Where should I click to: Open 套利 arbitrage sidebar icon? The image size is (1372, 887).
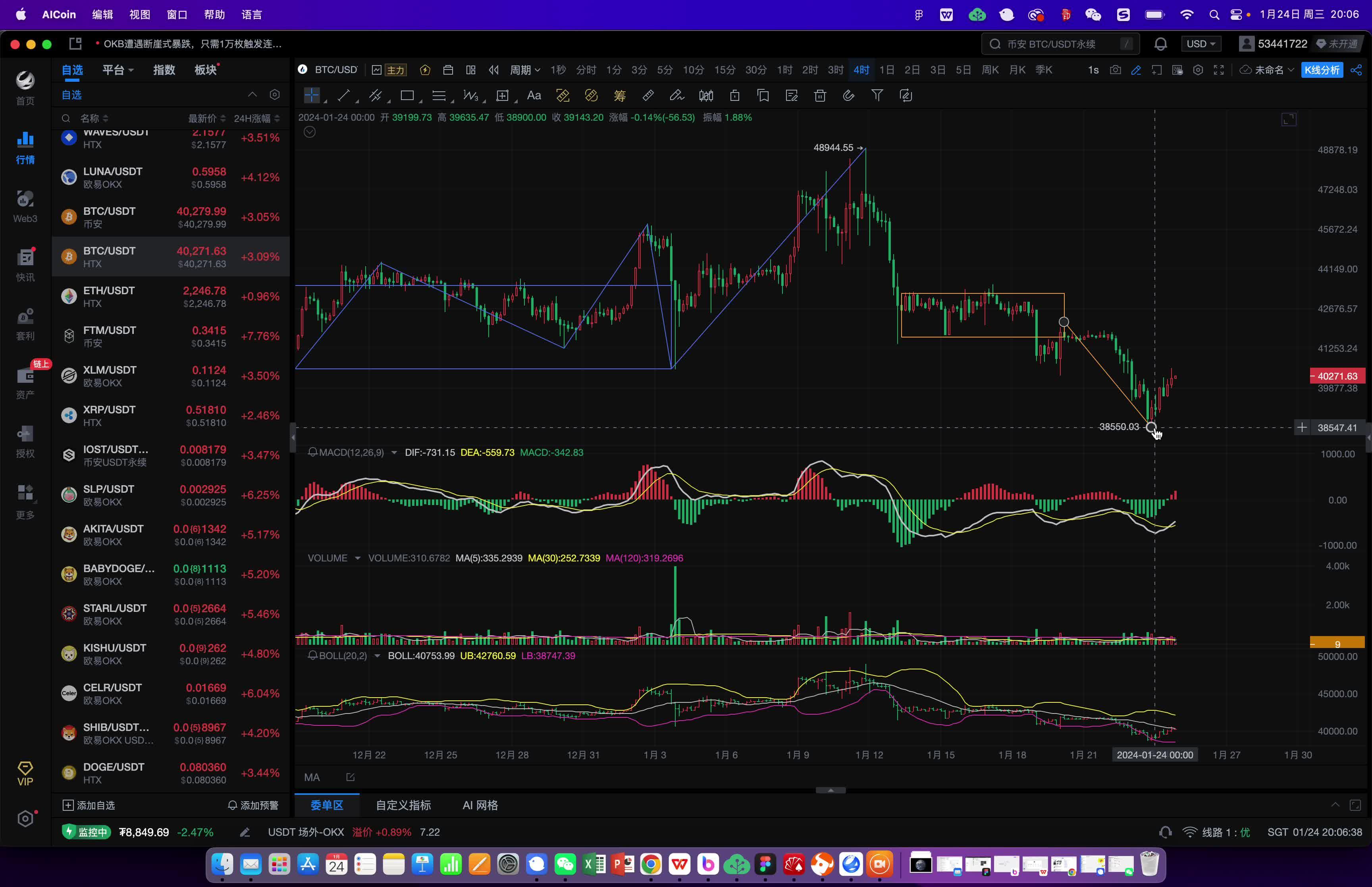[25, 324]
